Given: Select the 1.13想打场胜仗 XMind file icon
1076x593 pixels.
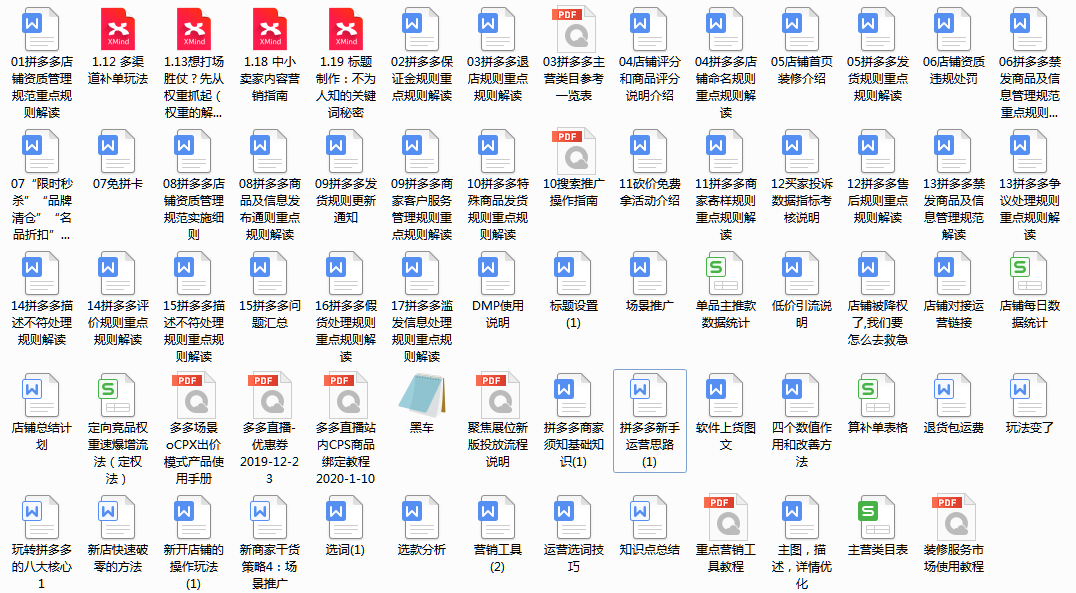Looking at the screenshot, I should click(194, 29).
